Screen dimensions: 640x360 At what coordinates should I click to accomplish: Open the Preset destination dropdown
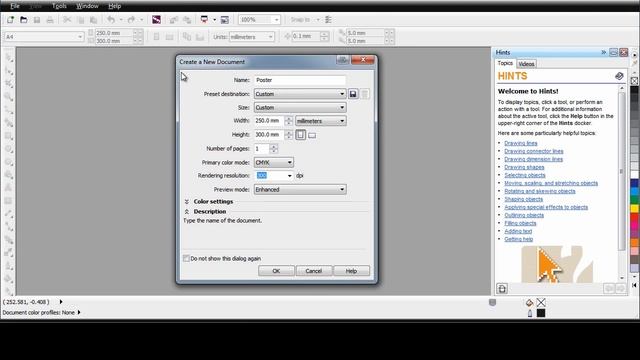coord(300,94)
